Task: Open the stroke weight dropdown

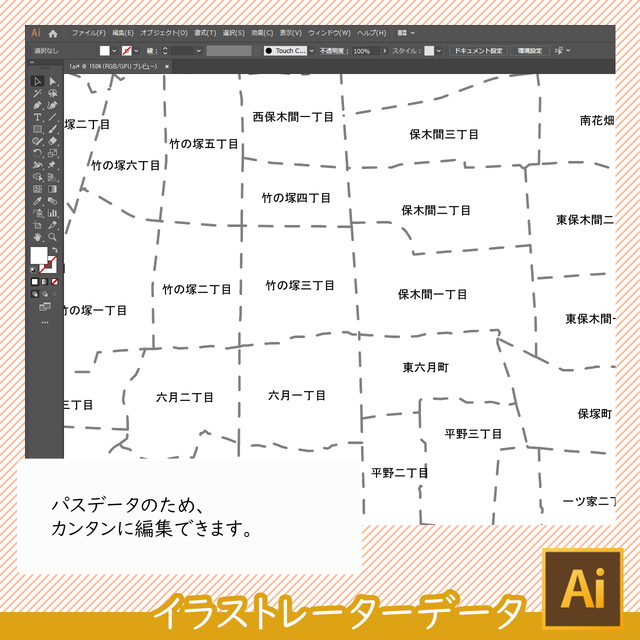Action: (x=199, y=51)
